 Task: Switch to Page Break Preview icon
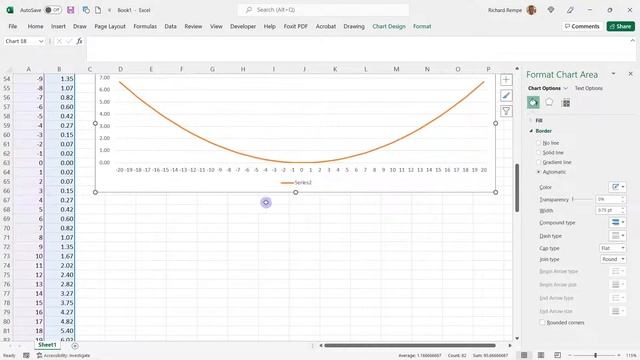[x=558, y=355]
